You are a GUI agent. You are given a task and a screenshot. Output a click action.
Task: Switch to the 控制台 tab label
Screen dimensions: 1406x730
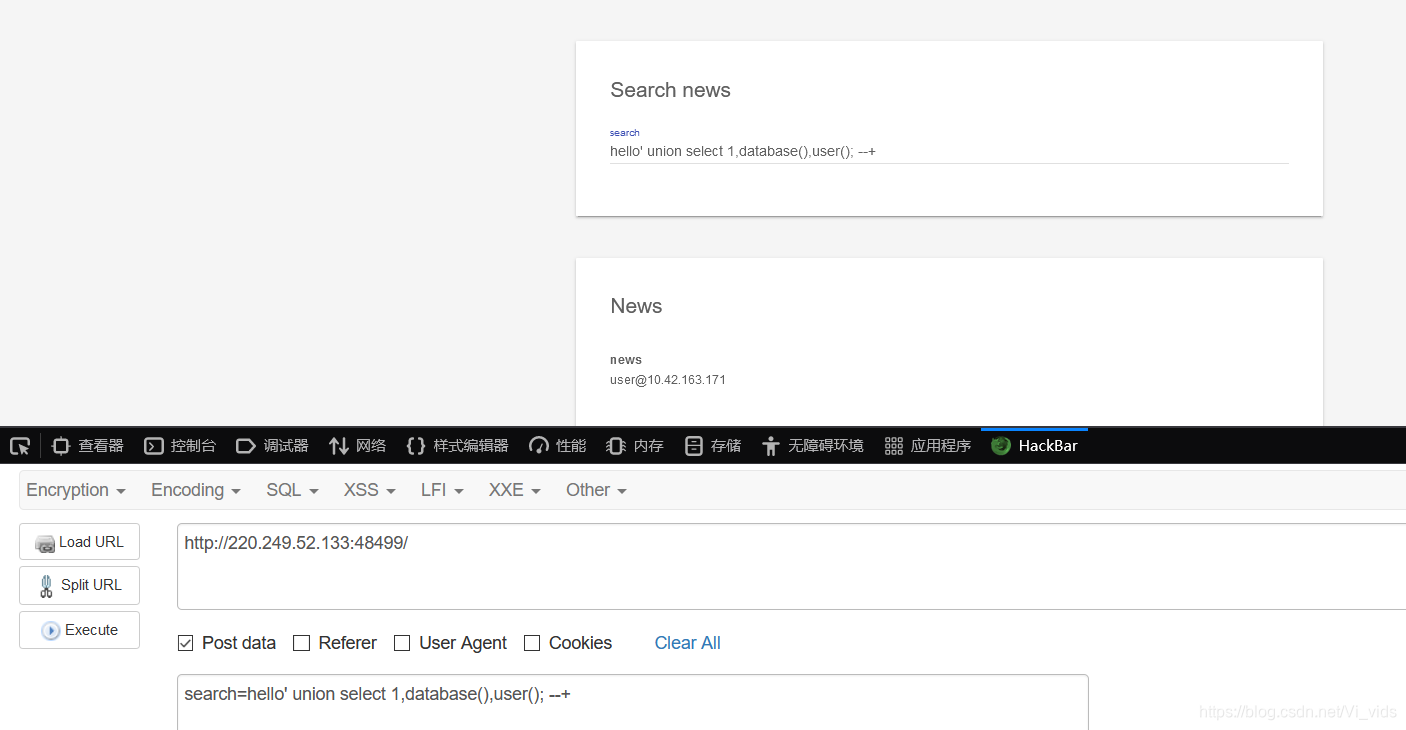pyautogui.click(x=193, y=446)
